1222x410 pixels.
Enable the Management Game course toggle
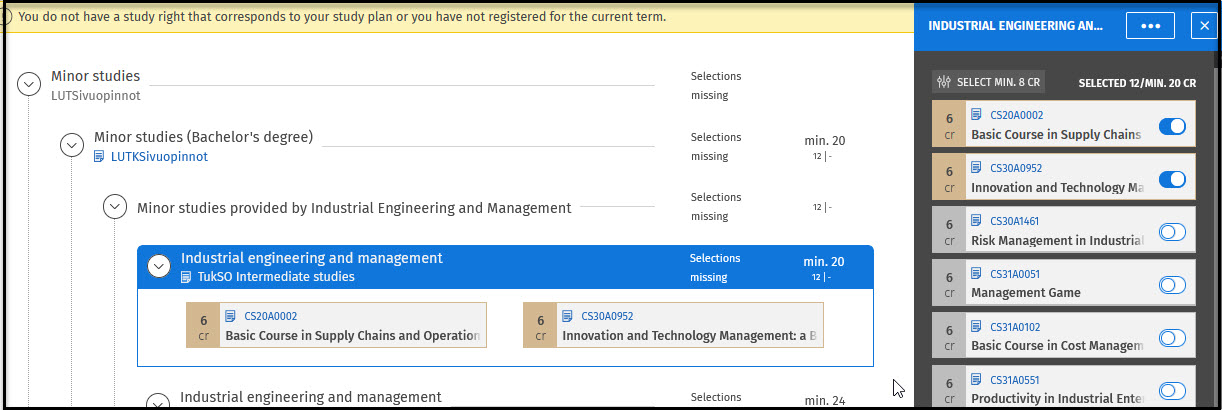[x=1172, y=285]
